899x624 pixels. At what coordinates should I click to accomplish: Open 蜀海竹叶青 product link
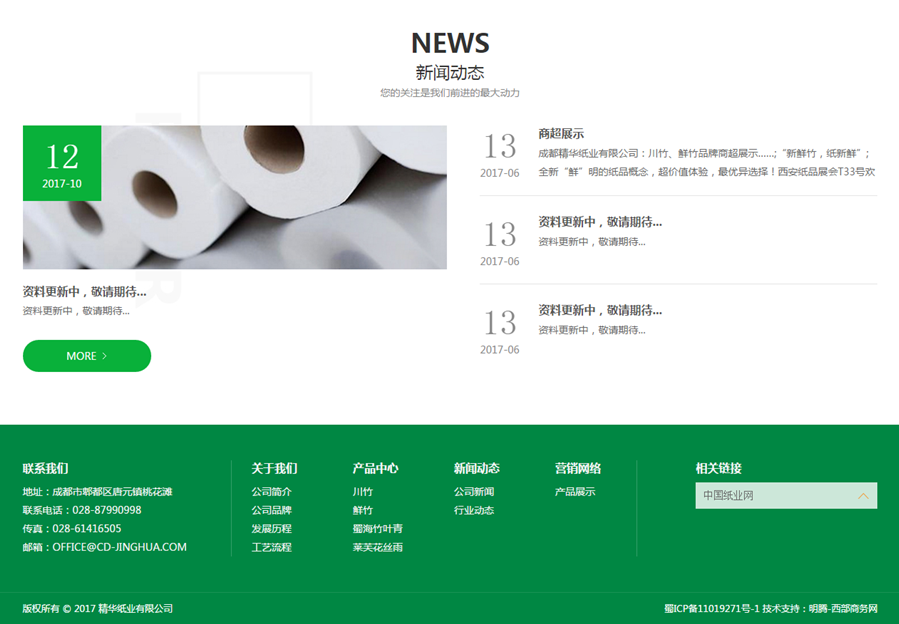point(377,529)
